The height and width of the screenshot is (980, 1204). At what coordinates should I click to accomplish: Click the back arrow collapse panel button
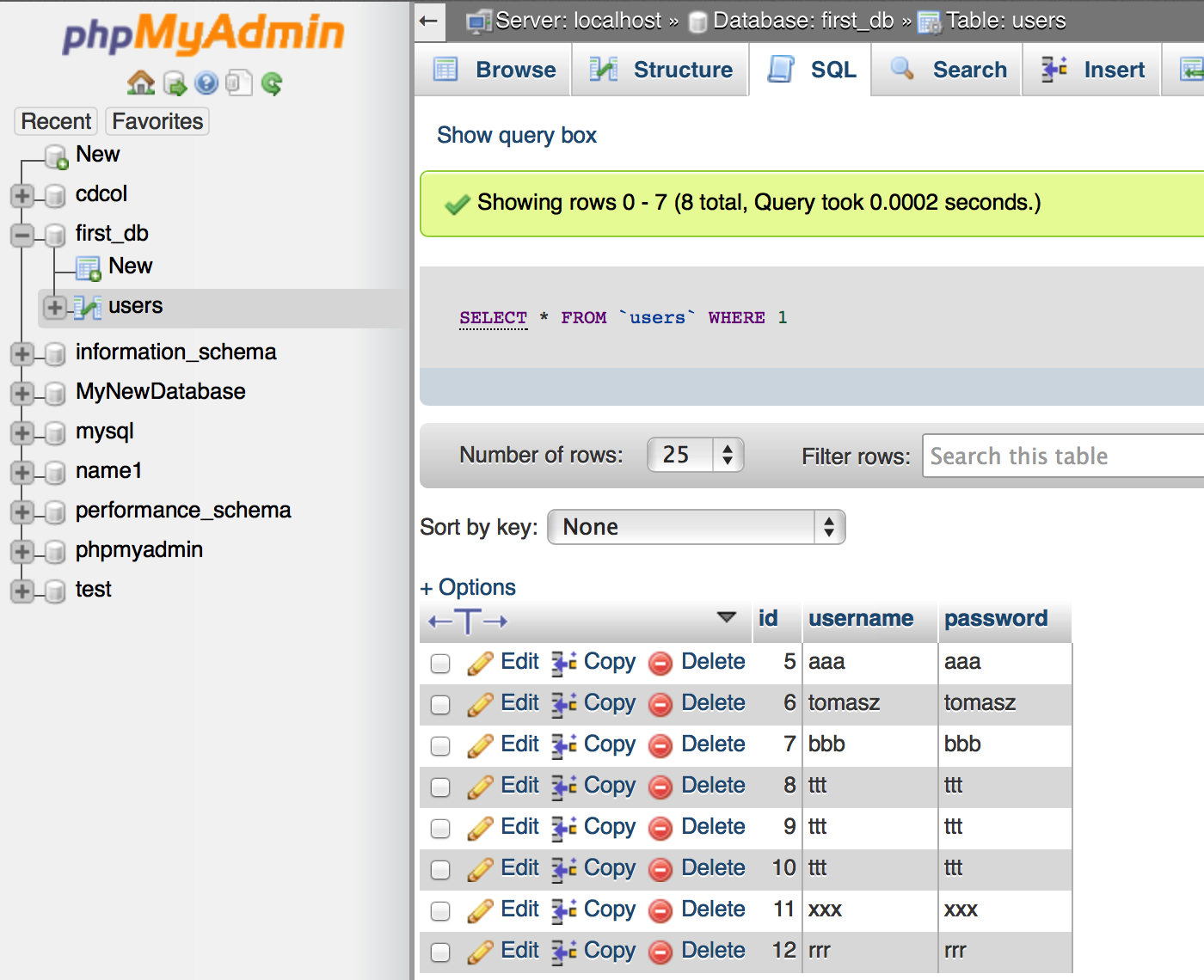pyautogui.click(x=429, y=21)
